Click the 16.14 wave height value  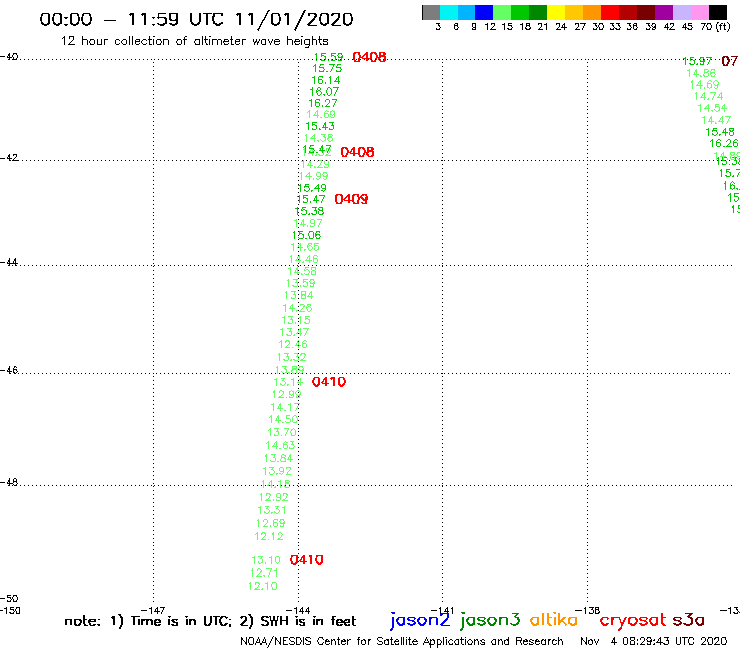click(326, 80)
